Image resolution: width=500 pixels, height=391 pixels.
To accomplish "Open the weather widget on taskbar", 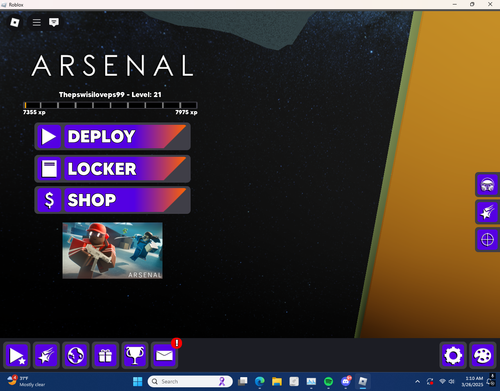I will pos(27,381).
